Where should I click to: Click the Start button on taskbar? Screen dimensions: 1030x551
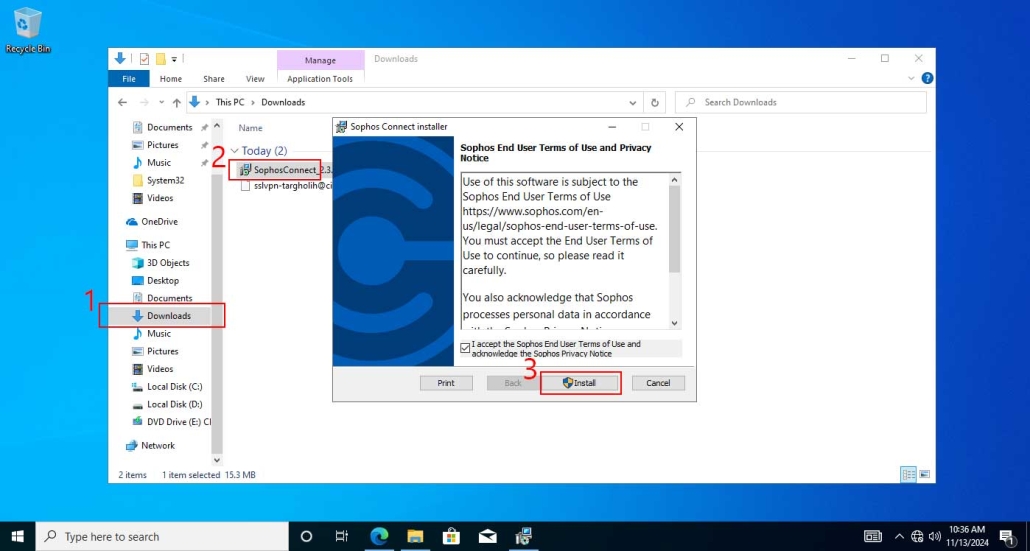[x=18, y=536]
